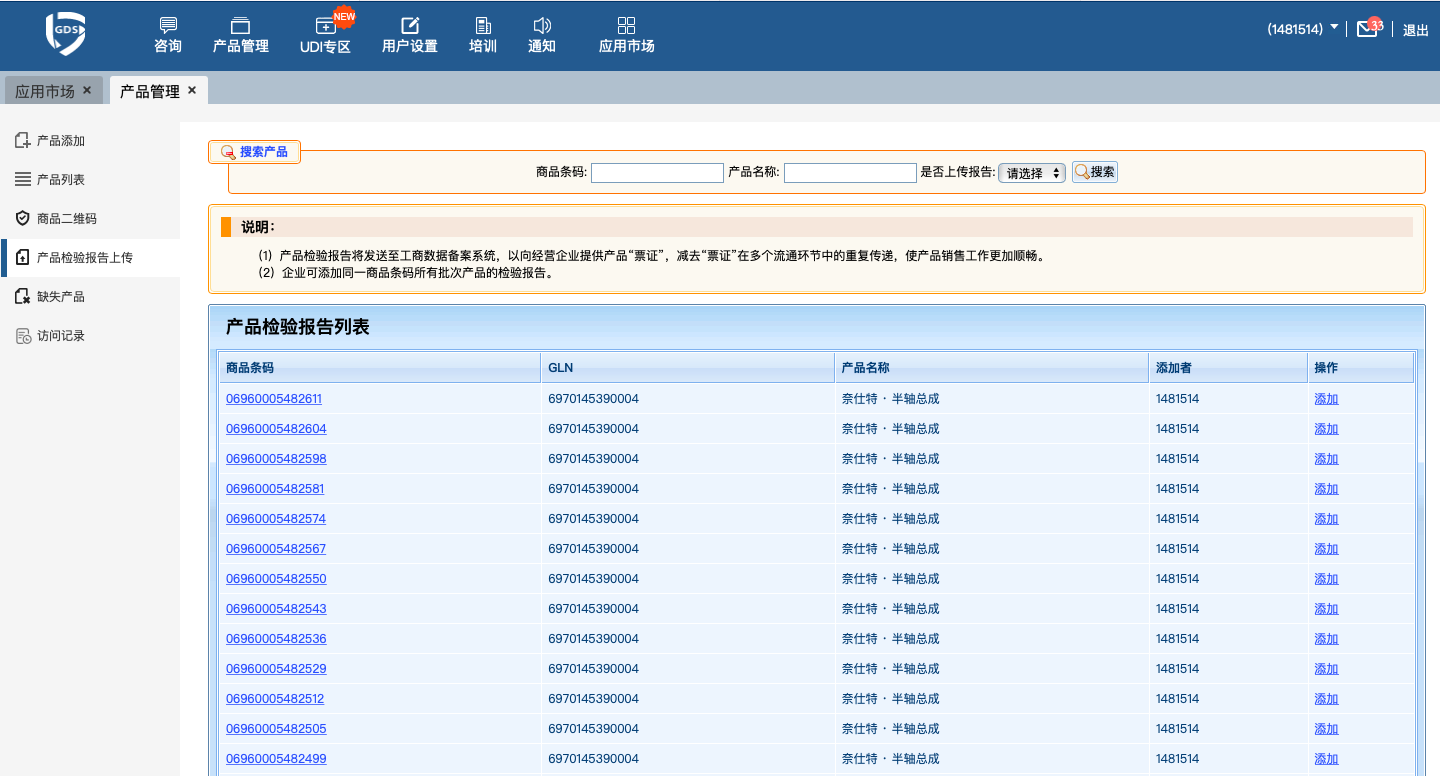Open the mail inbox envelope icon

pos(1367,29)
